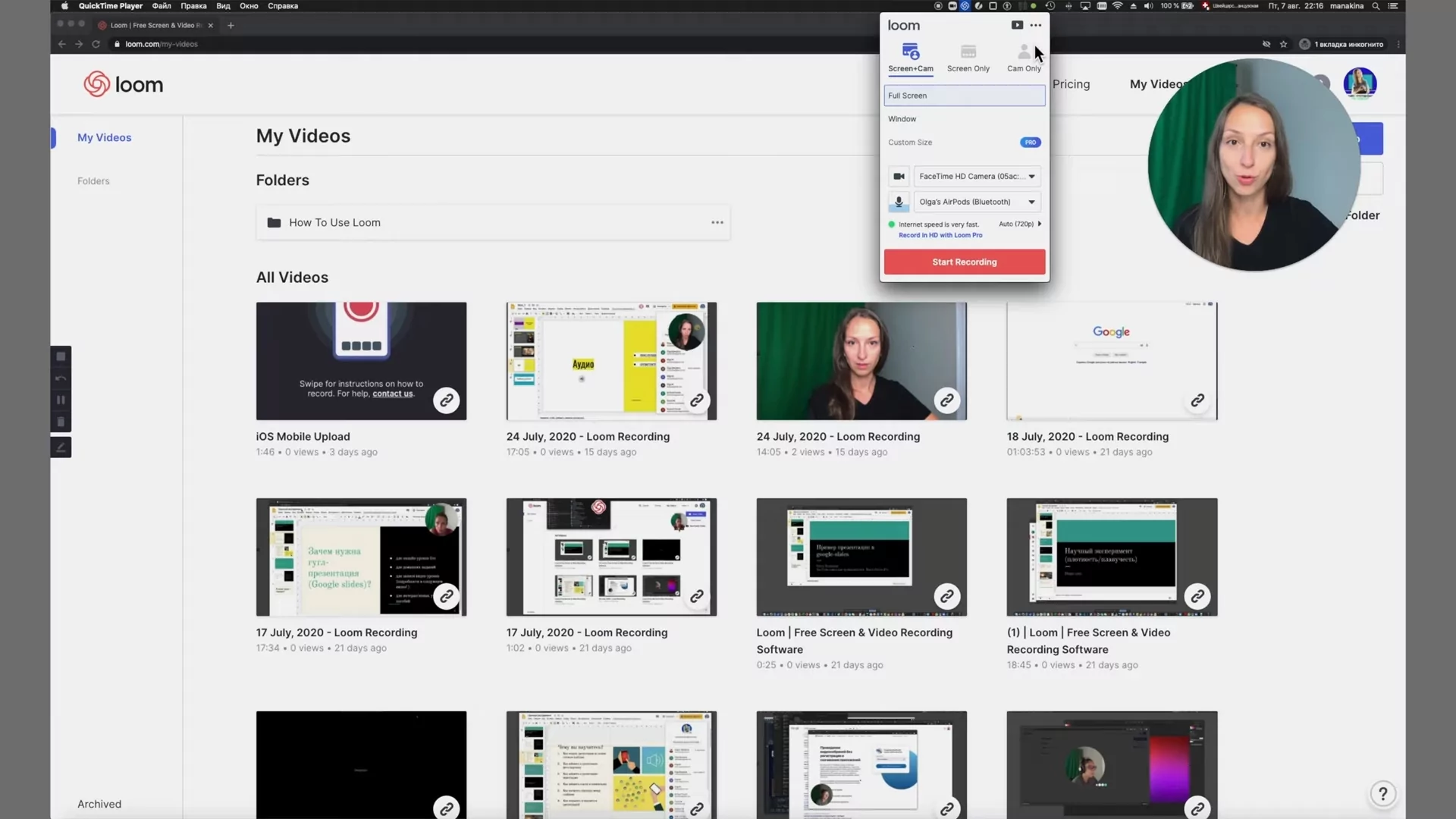Reload the loom.com page
1456x819 pixels.
point(96,44)
